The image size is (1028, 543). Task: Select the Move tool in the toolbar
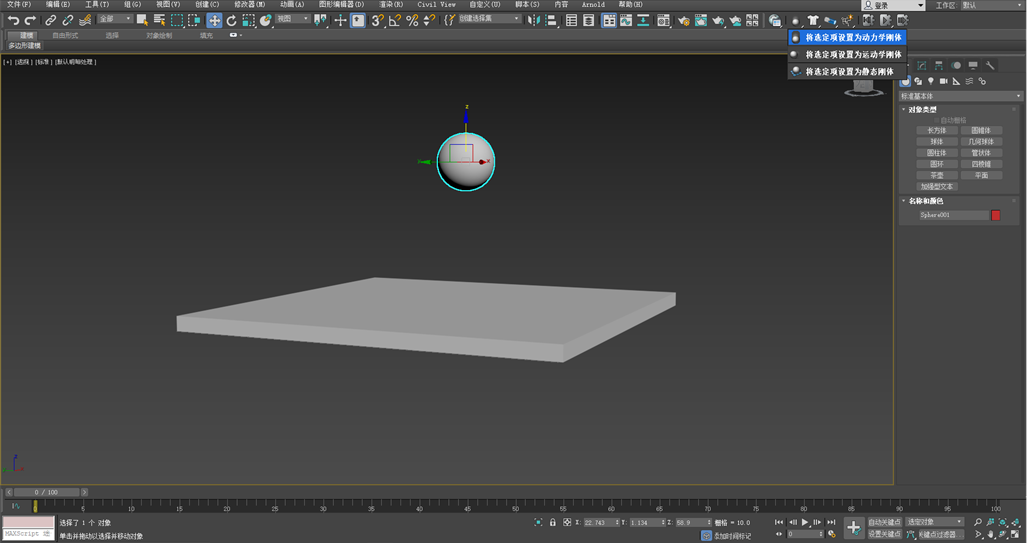[x=215, y=20]
